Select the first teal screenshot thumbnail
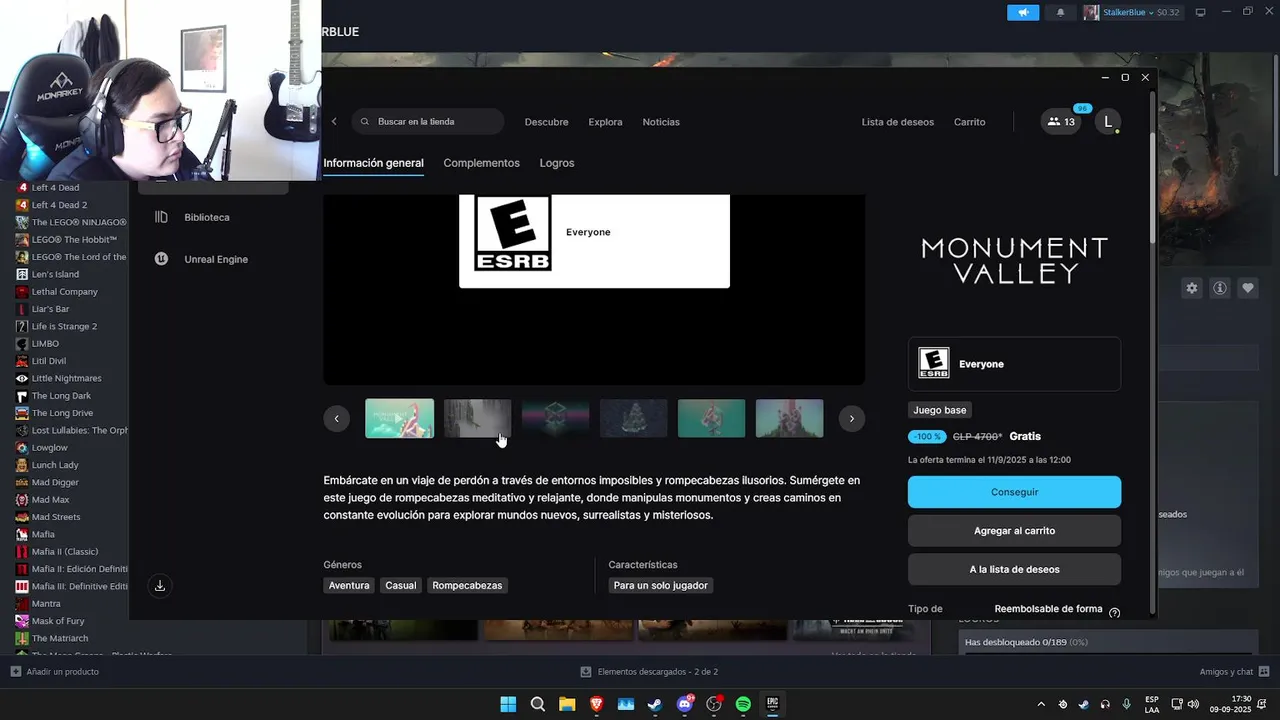The image size is (1280, 720). [x=399, y=419]
